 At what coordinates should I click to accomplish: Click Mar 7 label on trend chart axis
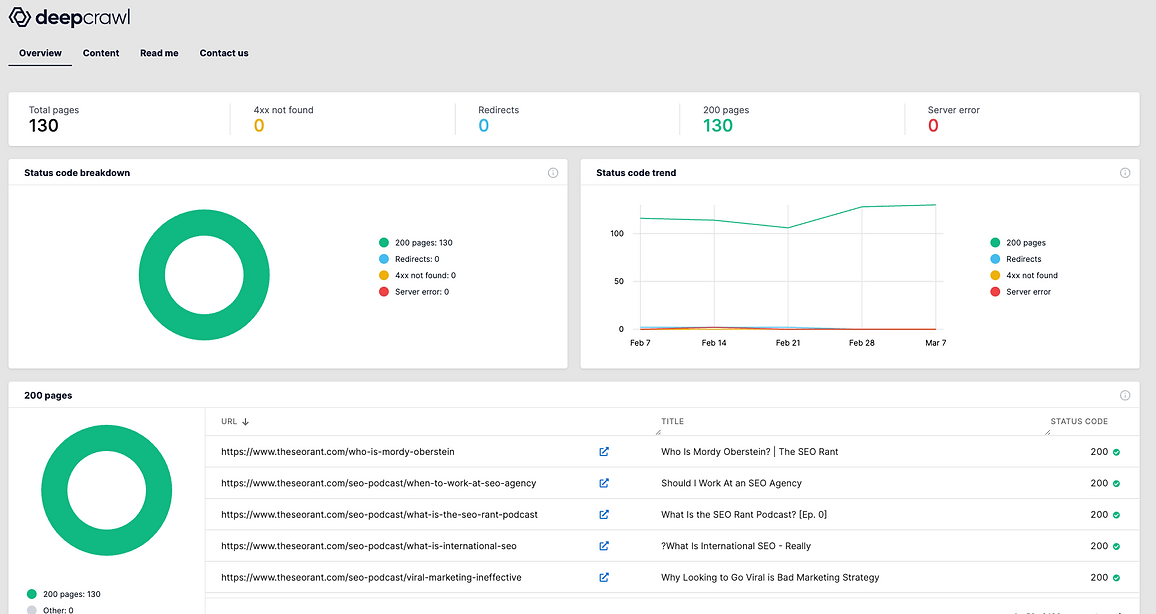click(x=936, y=343)
